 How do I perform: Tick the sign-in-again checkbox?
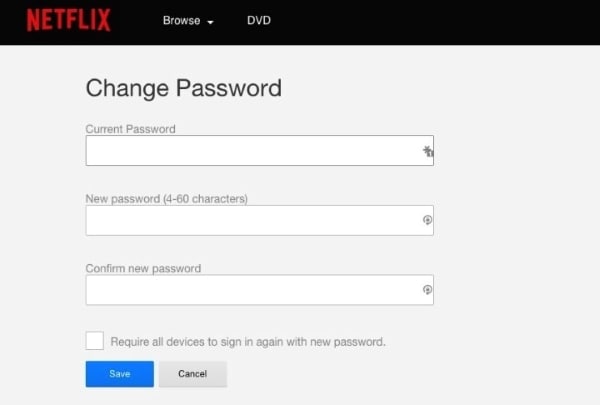(x=95, y=341)
